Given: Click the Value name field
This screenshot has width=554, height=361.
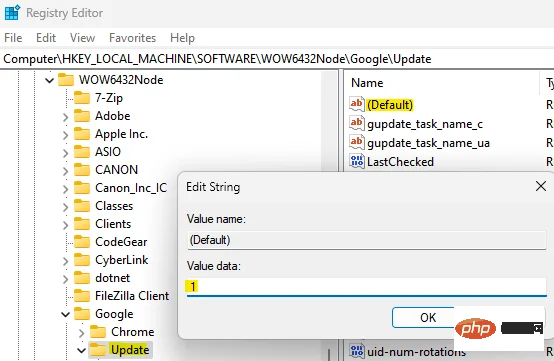Looking at the screenshot, I should (x=366, y=240).
